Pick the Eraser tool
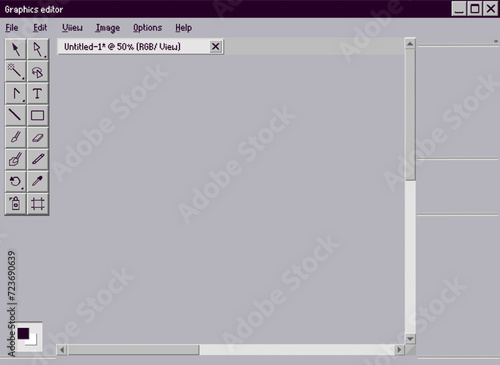 38,137
